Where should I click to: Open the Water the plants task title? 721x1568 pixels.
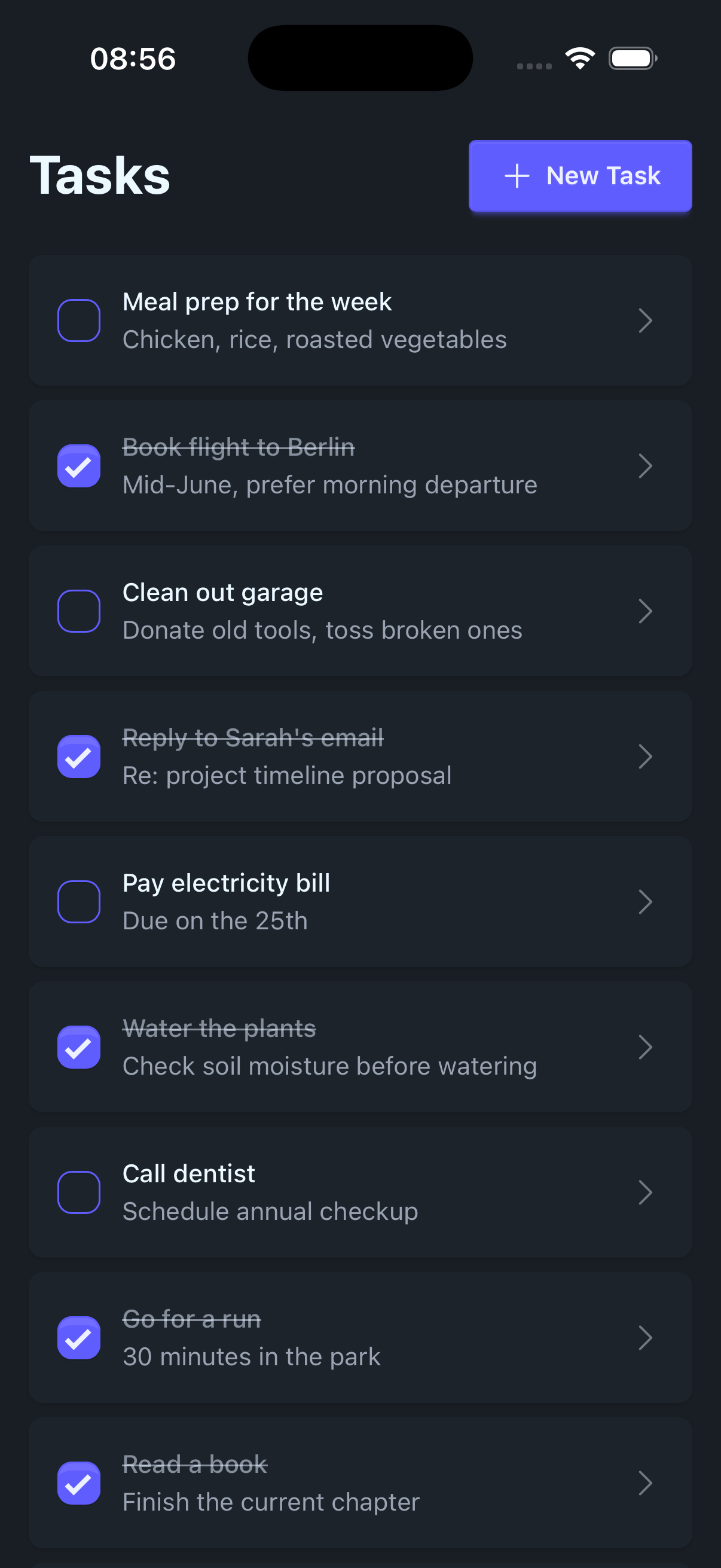tap(219, 1029)
